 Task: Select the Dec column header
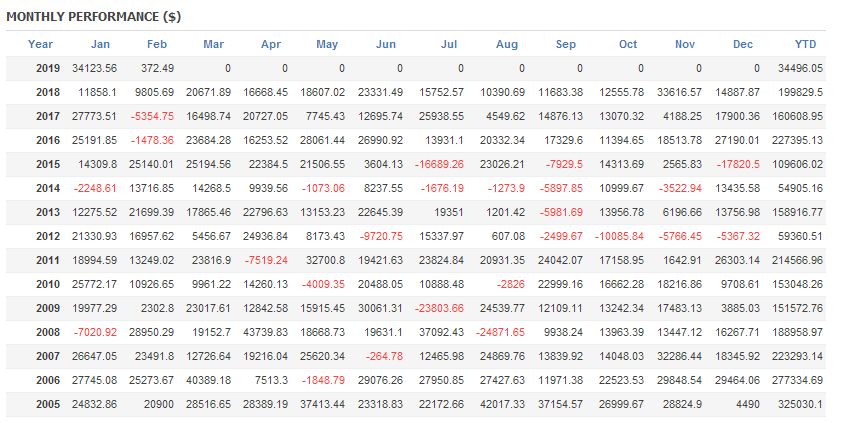743,44
